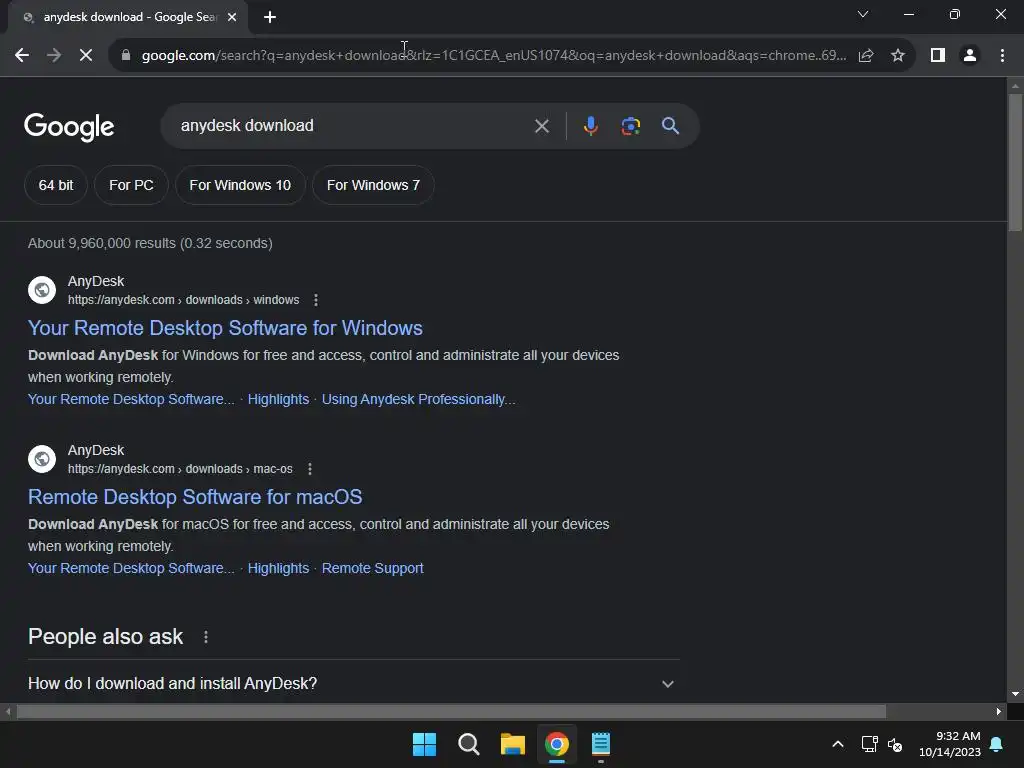Open Chrome side panel
The image size is (1024, 768).
(938, 56)
